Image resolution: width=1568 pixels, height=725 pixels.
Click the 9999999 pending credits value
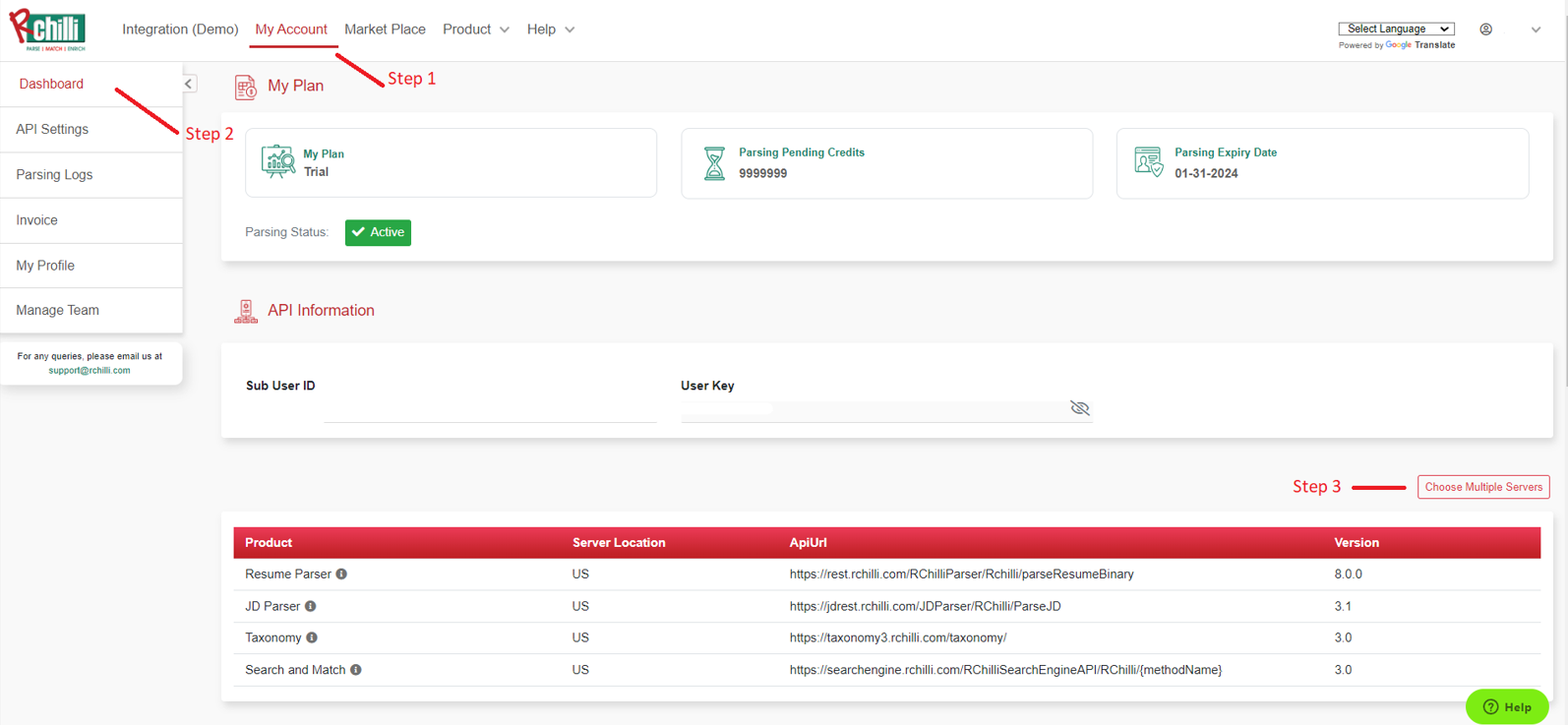click(762, 174)
